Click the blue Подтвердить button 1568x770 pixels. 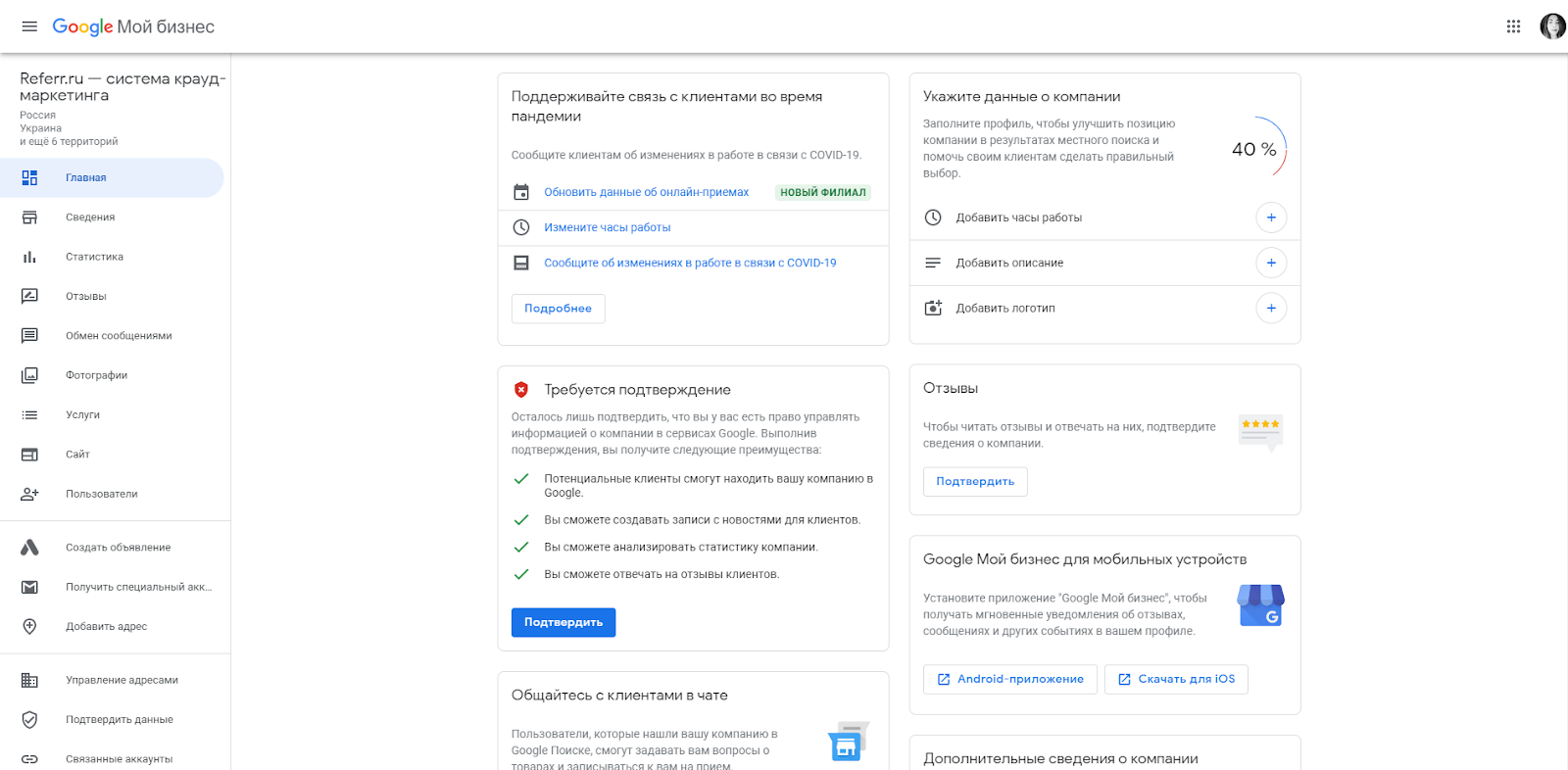[x=563, y=622]
